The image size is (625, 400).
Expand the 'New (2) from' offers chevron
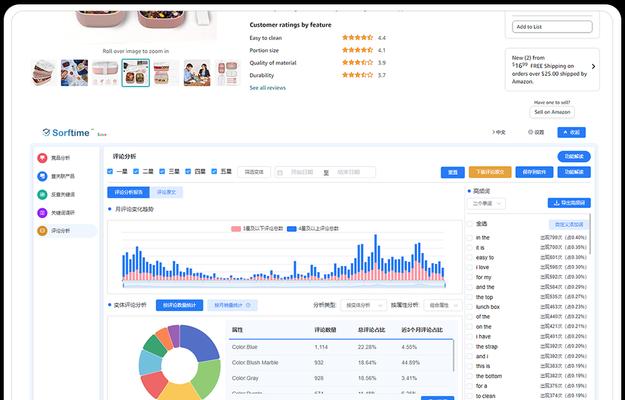click(594, 67)
